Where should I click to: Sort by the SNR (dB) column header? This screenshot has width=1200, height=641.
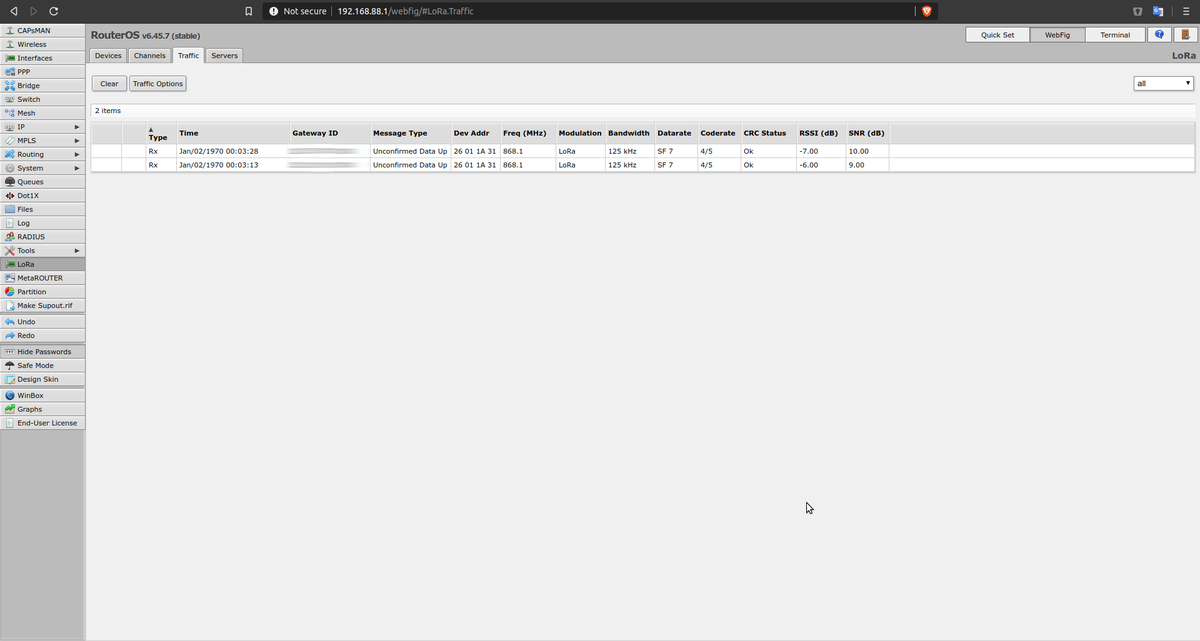pyautogui.click(x=866, y=134)
